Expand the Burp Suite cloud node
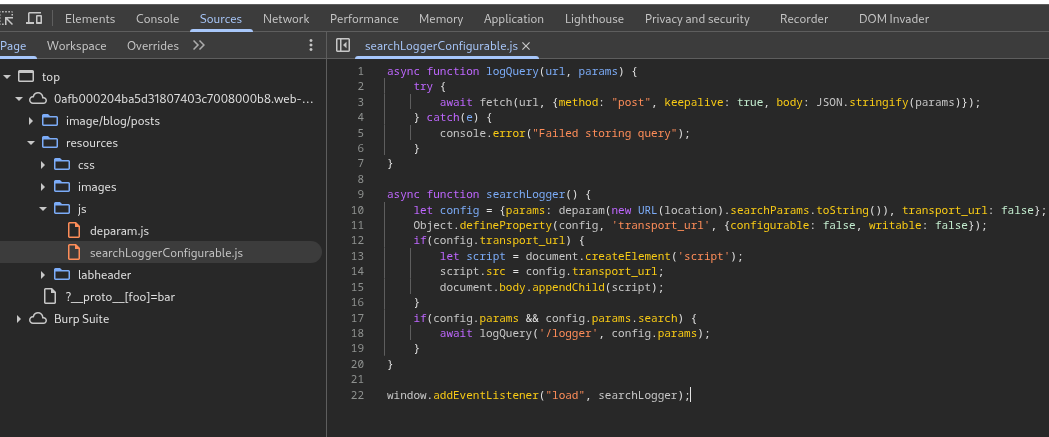1049x437 pixels. click(x=19, y=319)
